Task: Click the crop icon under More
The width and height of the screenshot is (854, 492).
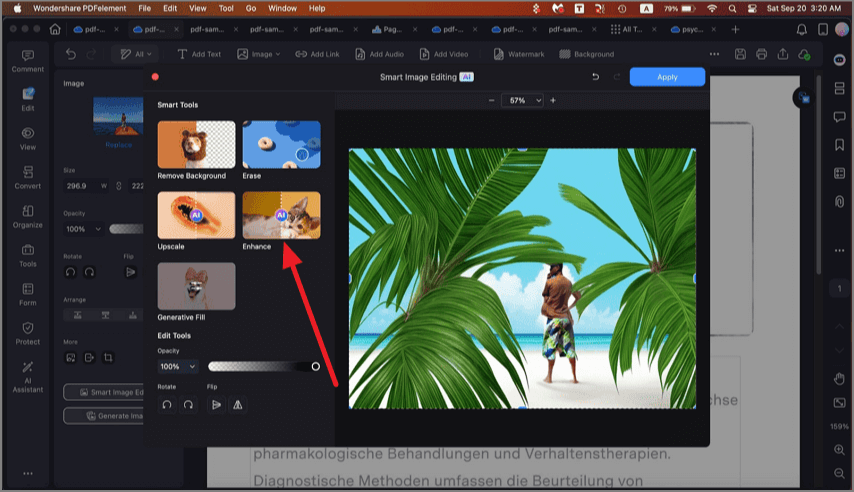Action: click(x=108, y=357)
